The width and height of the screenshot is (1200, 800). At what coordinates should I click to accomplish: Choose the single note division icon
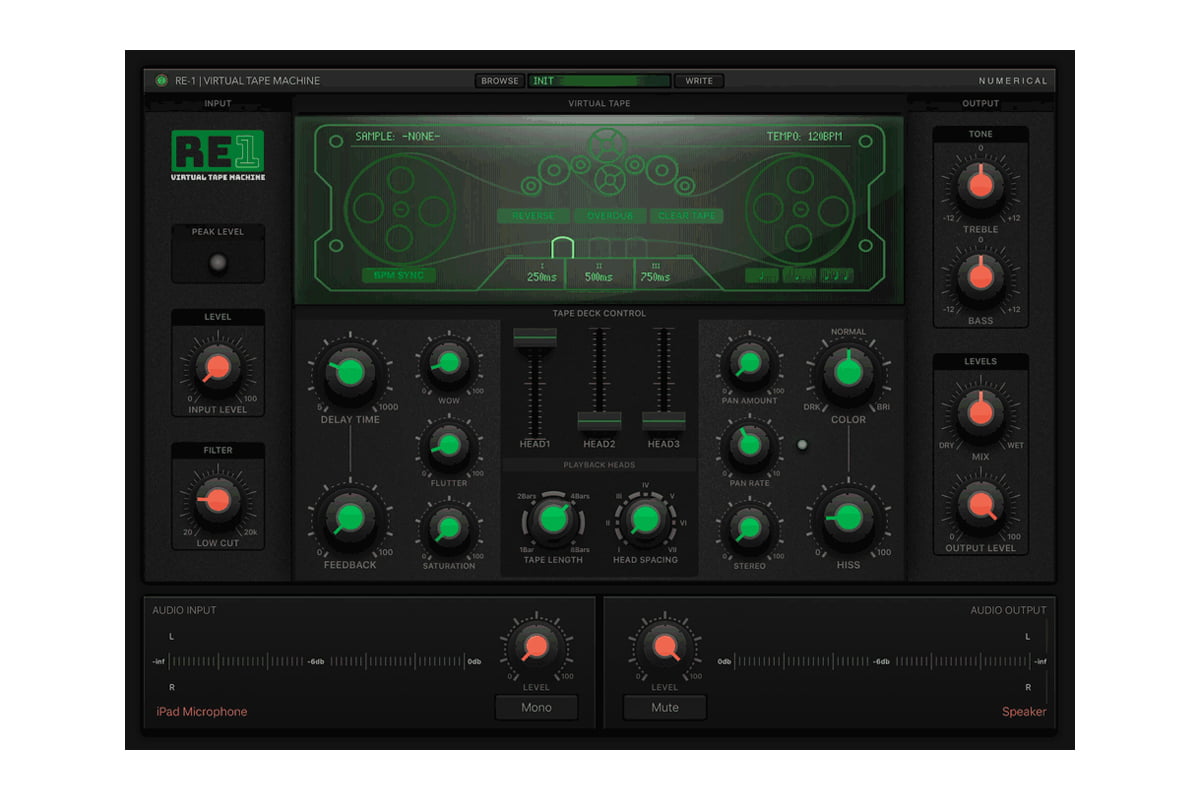[x=762, y=275]
